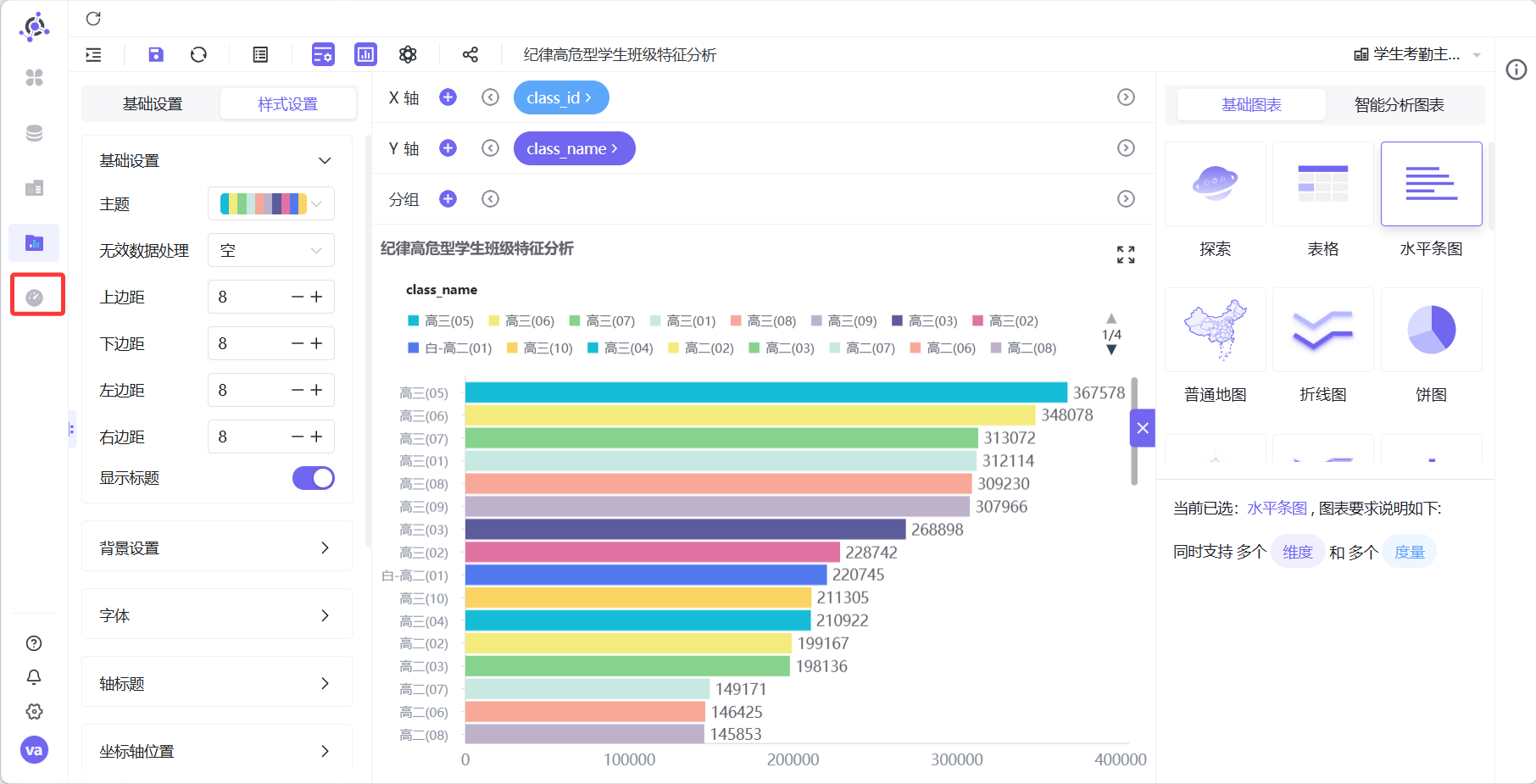Add a field to X axis
This screenshot has width=1536, height=784.
tap(448, 97)
